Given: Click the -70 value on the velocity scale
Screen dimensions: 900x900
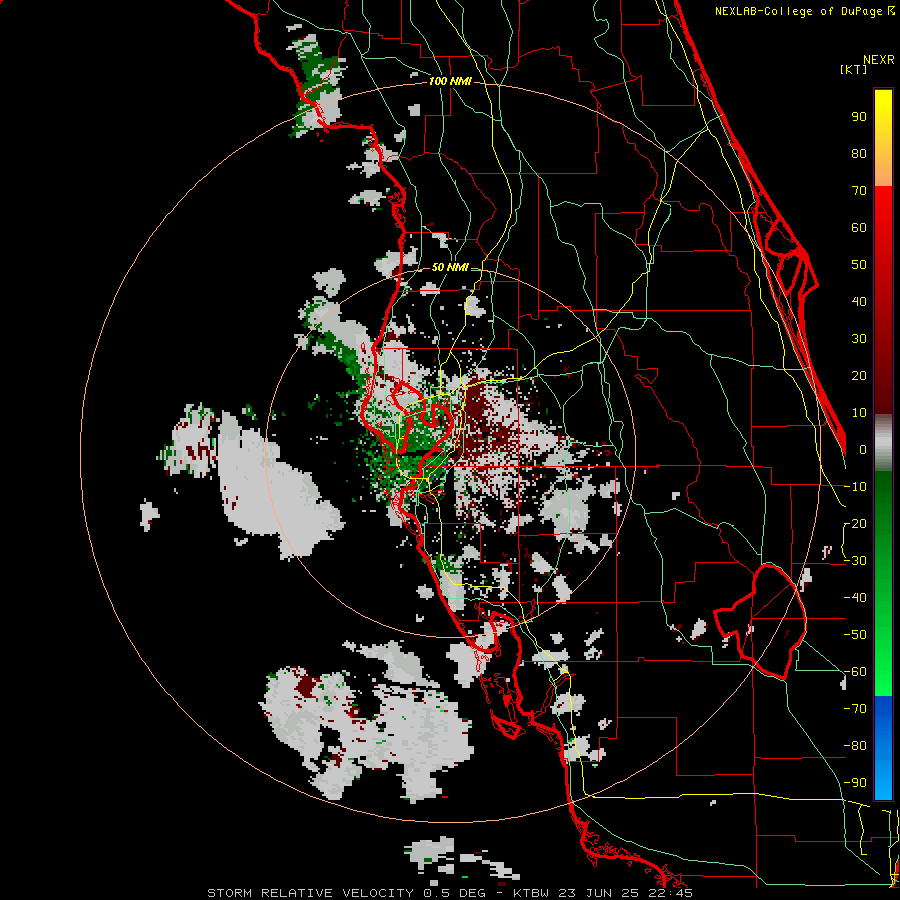Looking at the screenshot, I should pyautogui.click(x=855, y=709).
